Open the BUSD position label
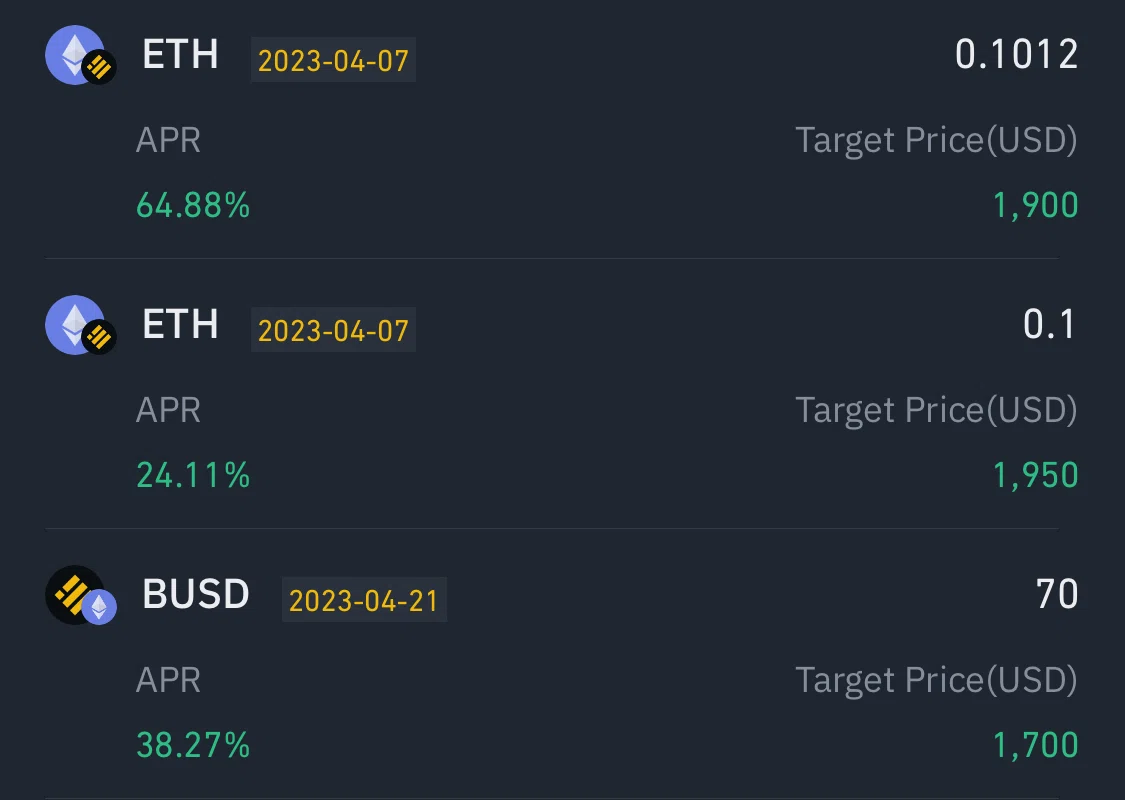Viewport: 1125px width, 800px height. [x=196, y=594]
